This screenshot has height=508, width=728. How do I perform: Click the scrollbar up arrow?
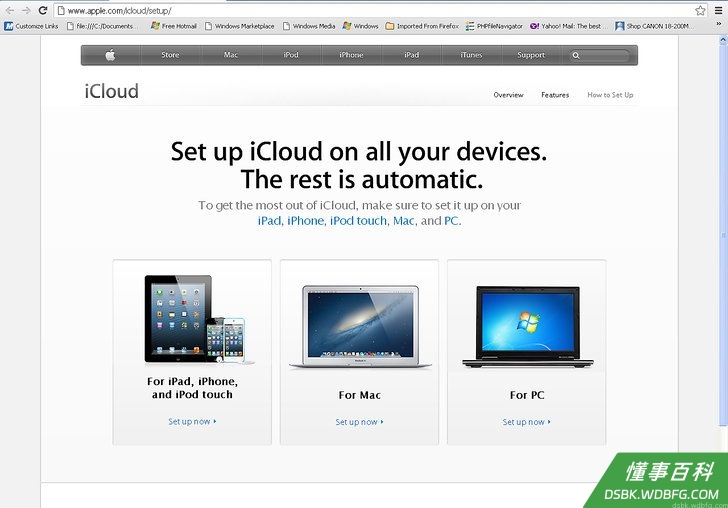723,40
